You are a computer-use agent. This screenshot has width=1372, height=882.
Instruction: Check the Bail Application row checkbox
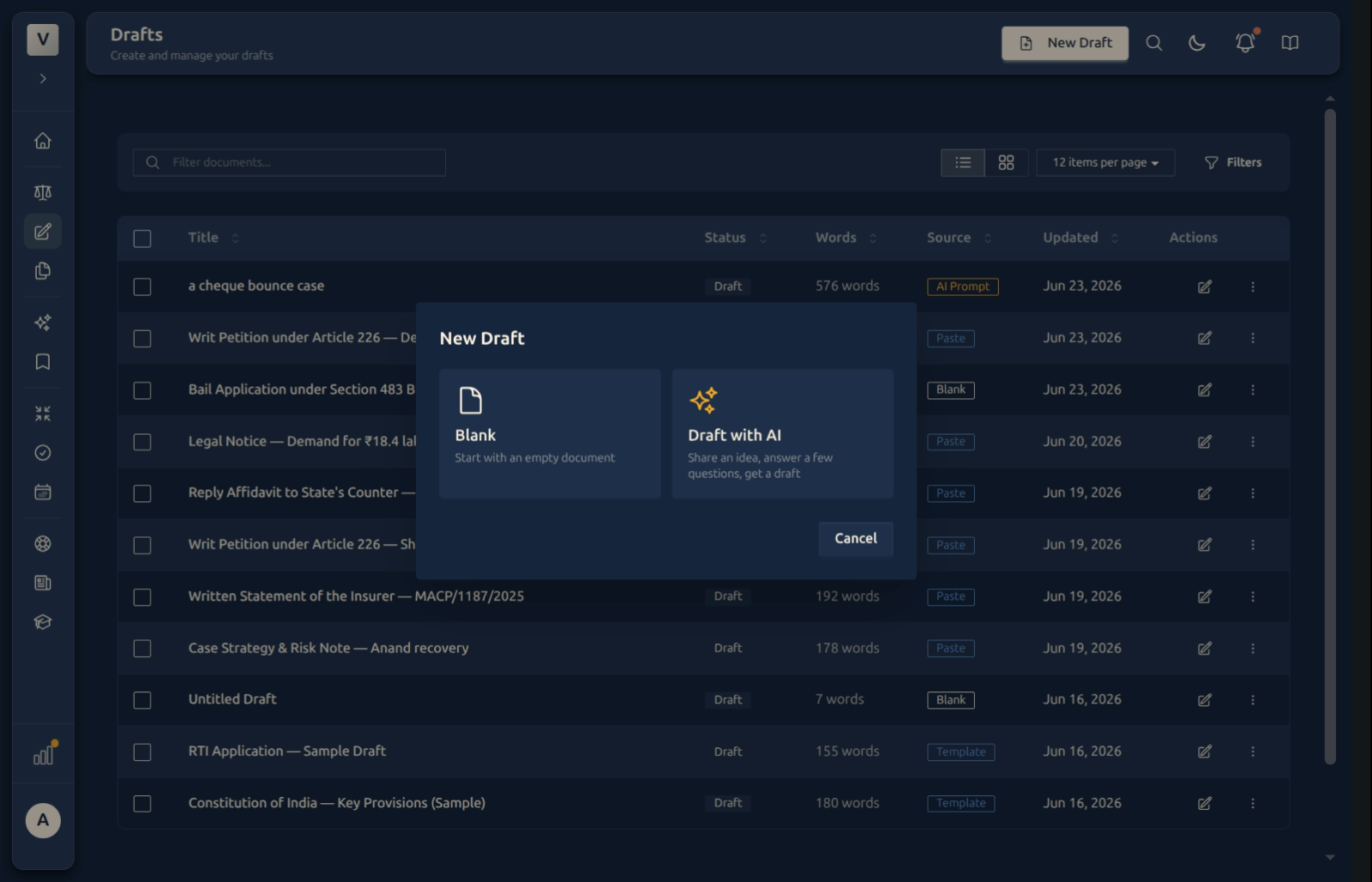(x=142, y=390)
